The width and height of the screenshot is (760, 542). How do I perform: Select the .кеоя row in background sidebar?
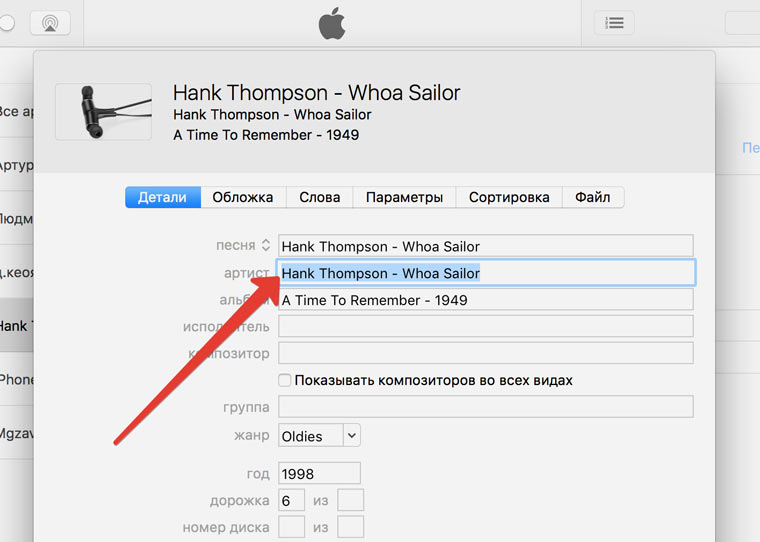(16, 272)
